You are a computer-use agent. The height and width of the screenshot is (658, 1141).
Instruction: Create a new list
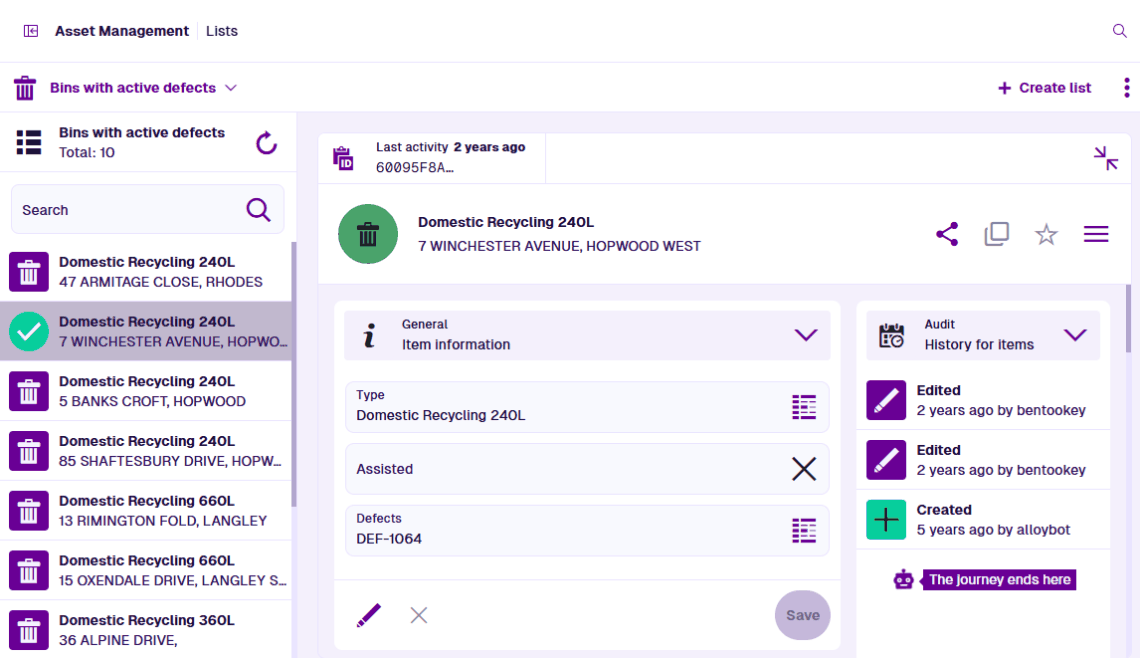click(x=1044, y=88)
